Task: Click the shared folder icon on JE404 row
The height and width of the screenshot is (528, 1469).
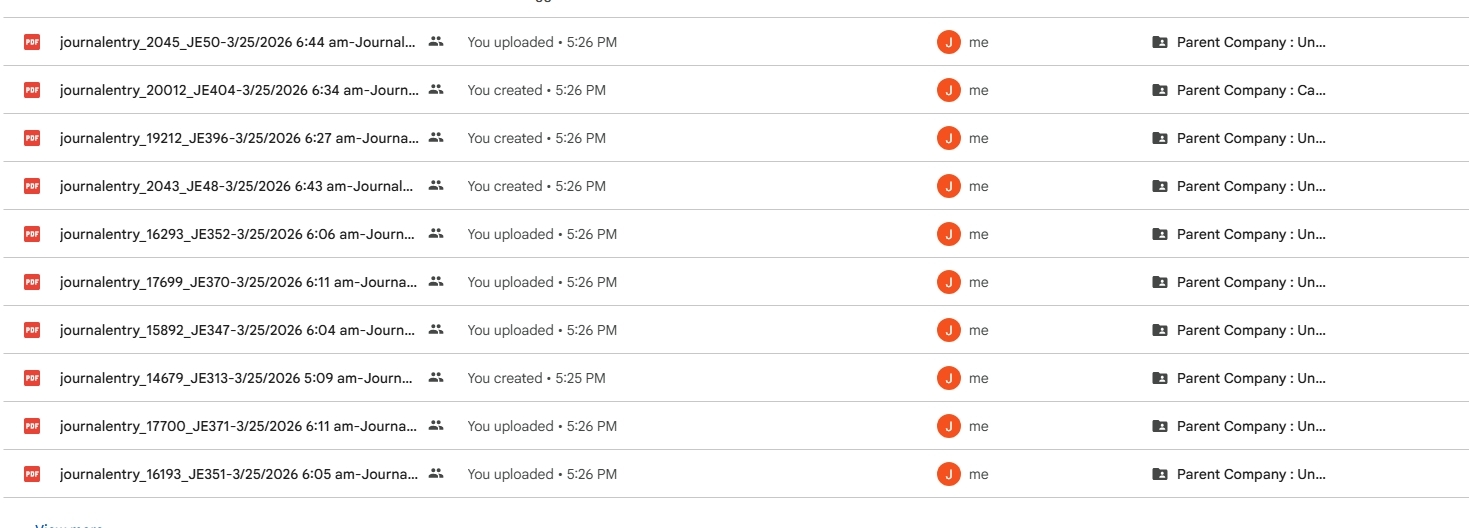Action: point(1160,90)
